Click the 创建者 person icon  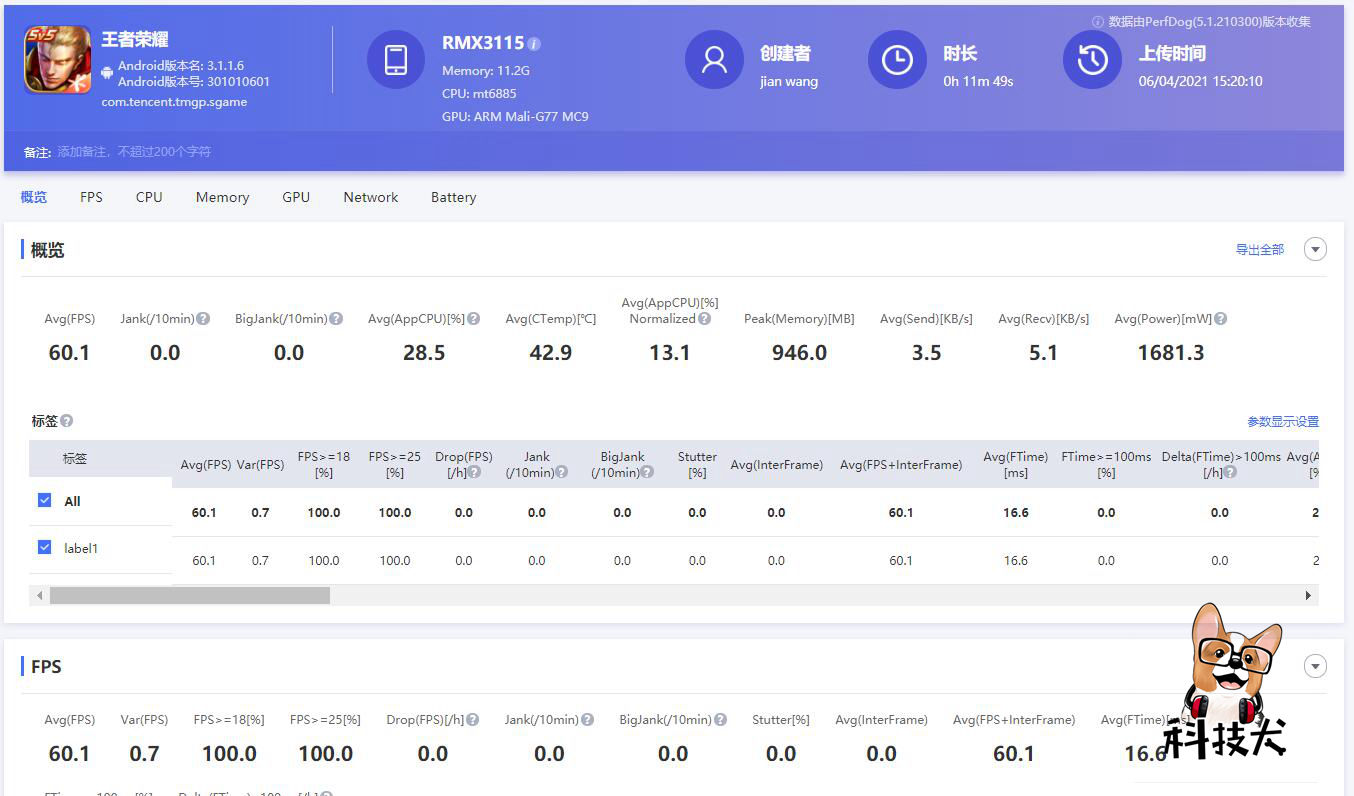[714, 60]
